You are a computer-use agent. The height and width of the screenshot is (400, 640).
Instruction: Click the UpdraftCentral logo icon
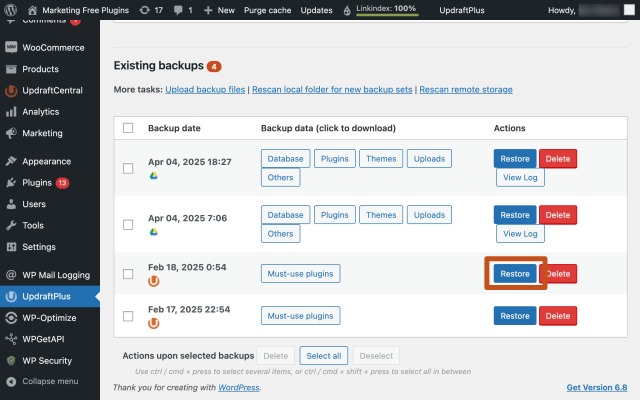(x=11, y=91)
